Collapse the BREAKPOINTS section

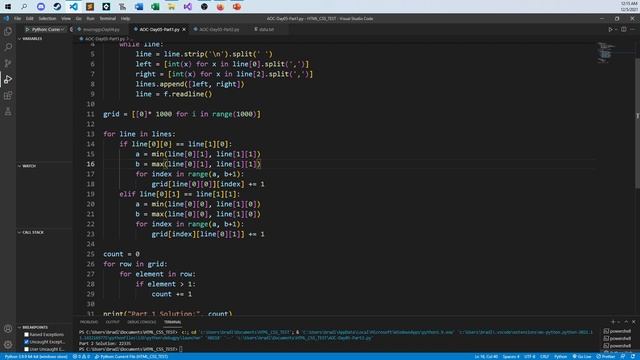pyautogui.click(x=33, y=327)
